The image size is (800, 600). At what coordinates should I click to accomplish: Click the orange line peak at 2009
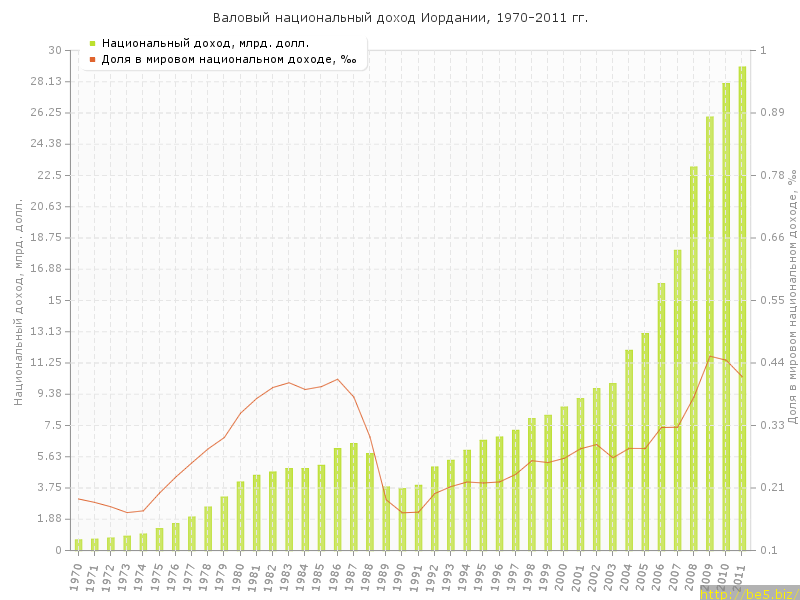coord(710,356)
